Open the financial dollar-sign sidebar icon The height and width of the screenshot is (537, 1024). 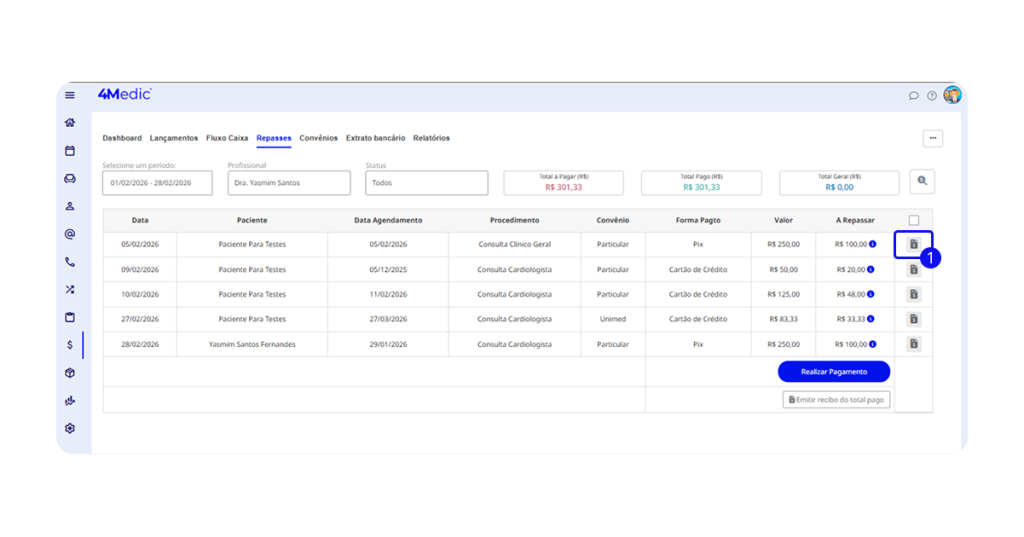(70, 345)
